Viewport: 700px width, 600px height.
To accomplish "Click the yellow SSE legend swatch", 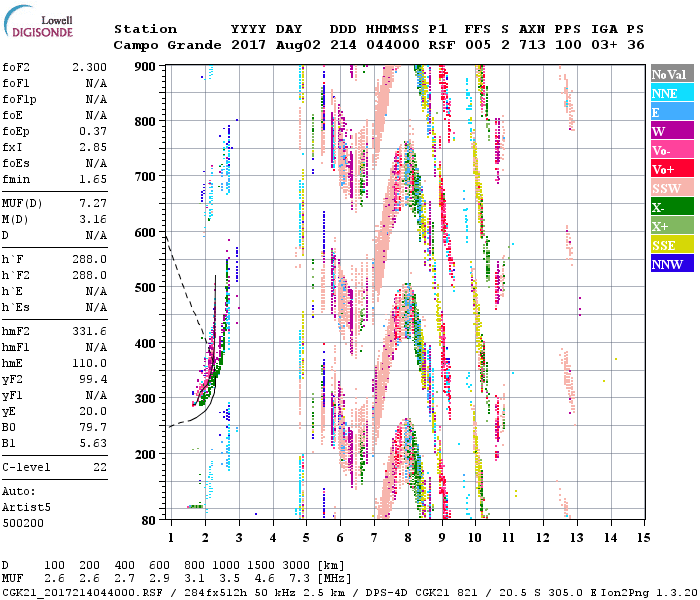I will click(x=671, y=245).
